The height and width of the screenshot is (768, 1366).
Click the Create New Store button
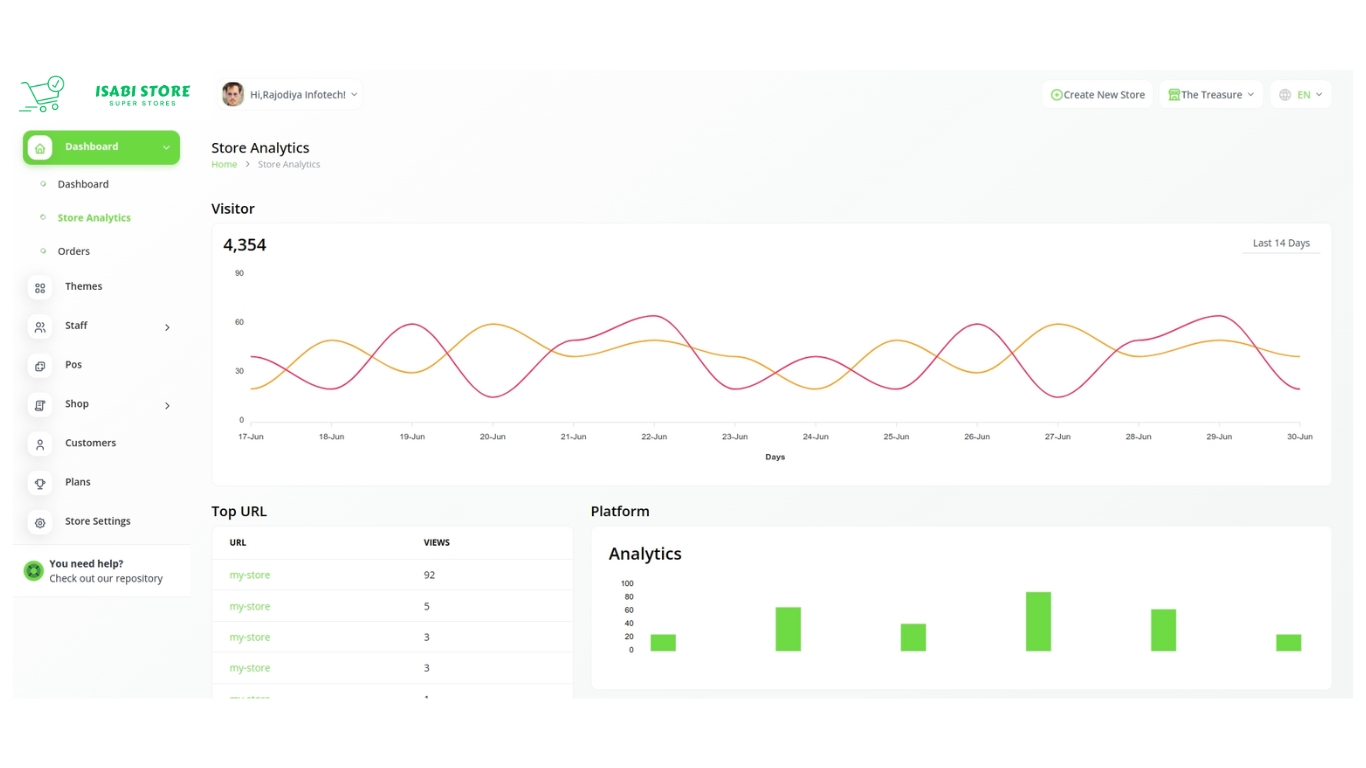pyautogui.click(x=1097, y=95)
